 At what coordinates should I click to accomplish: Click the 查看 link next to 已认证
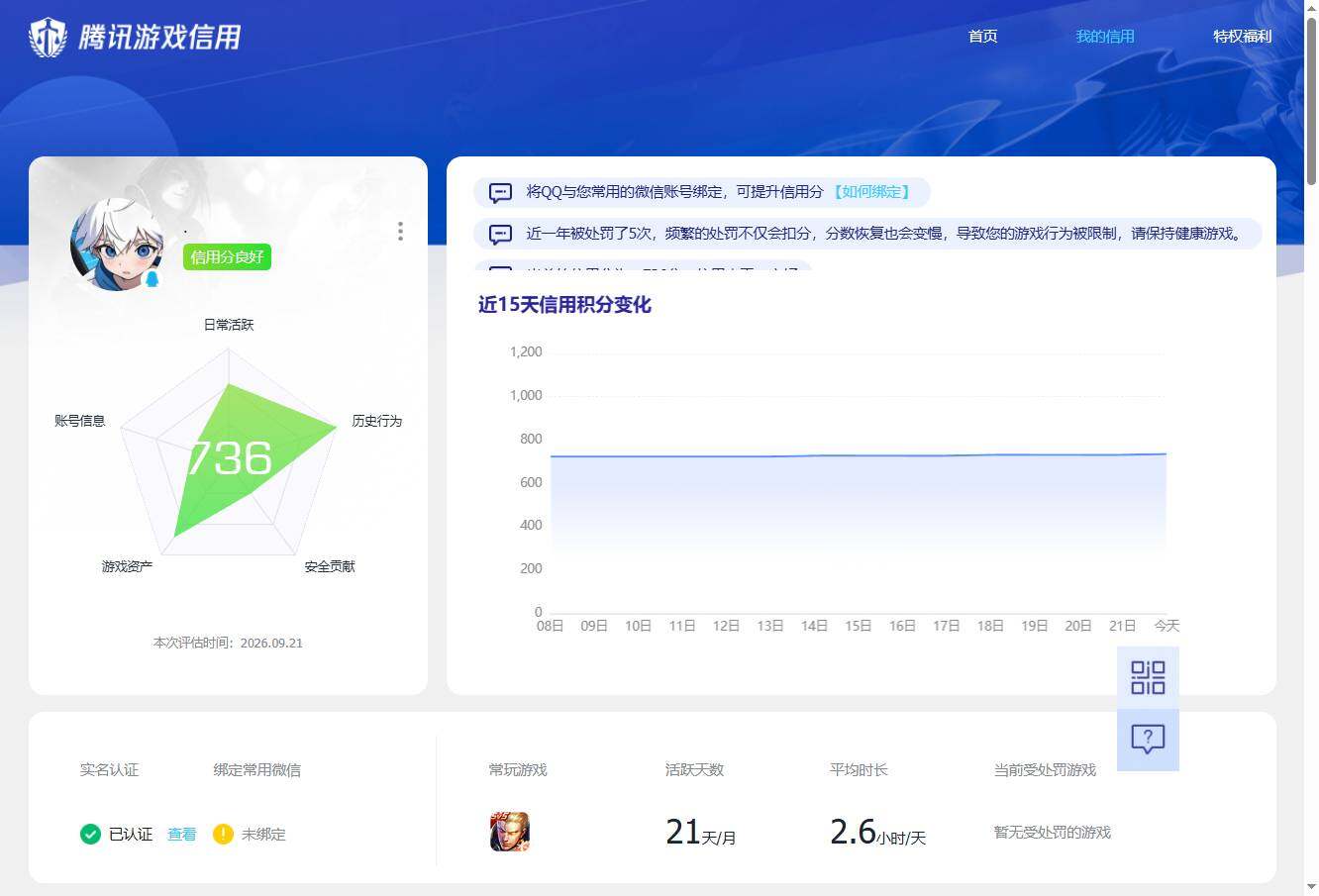181,834
